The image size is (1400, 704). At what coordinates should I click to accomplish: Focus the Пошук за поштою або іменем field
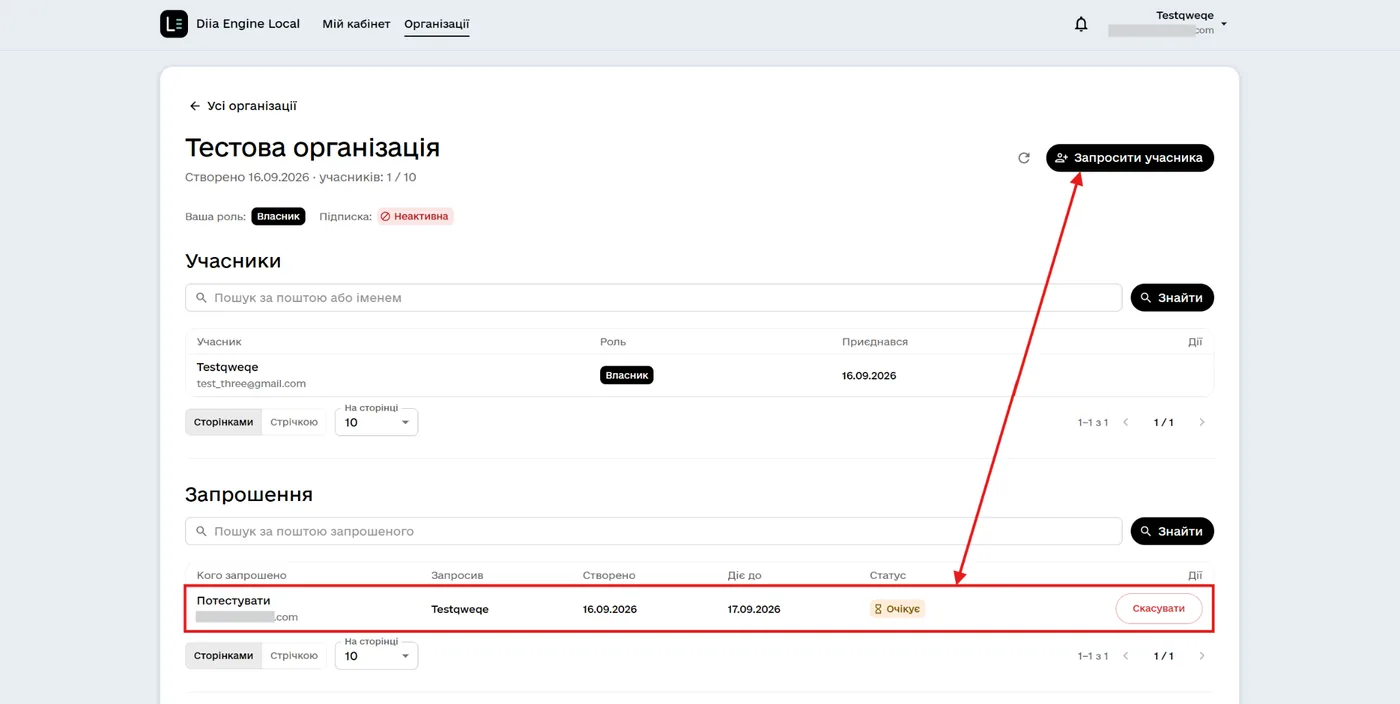coord(653,298)
